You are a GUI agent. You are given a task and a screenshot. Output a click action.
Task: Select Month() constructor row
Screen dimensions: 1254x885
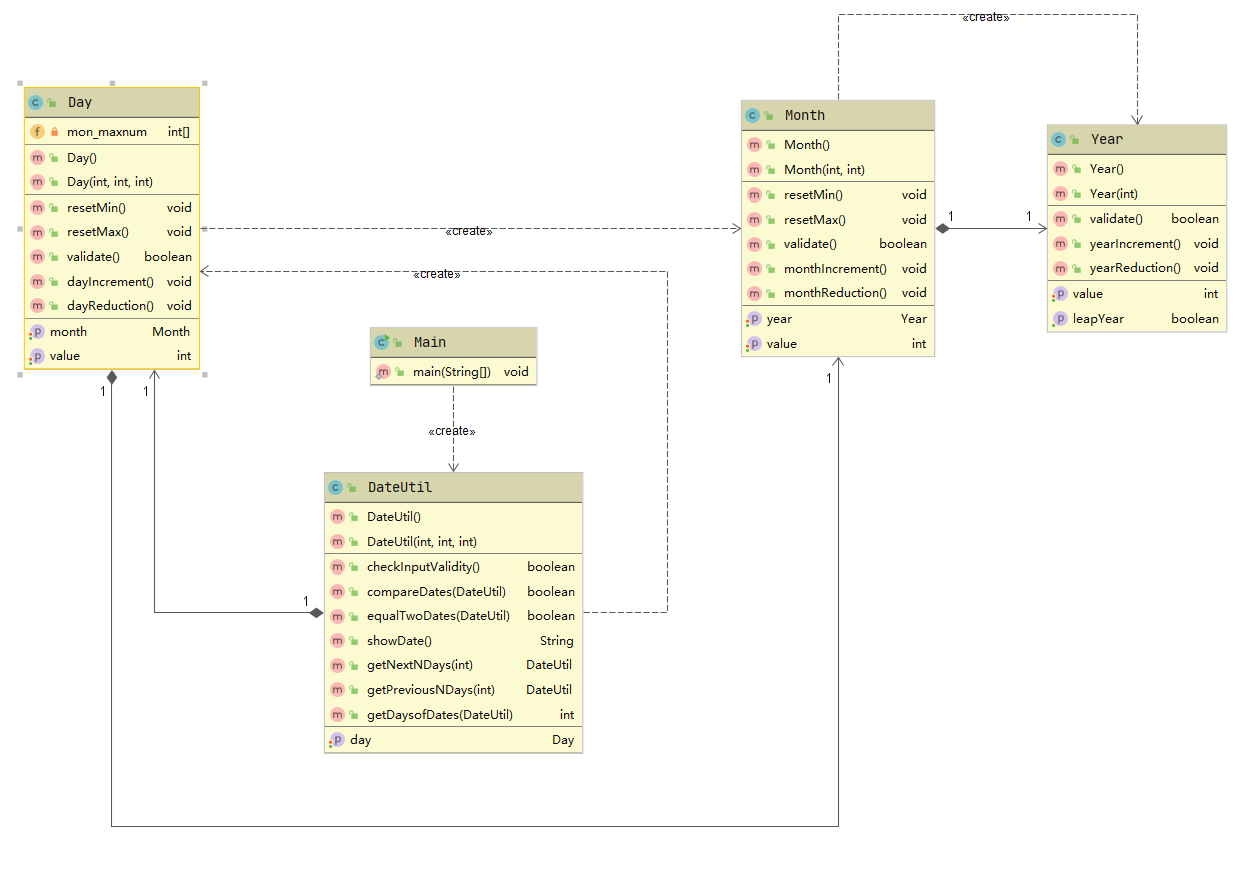(838, 145)
